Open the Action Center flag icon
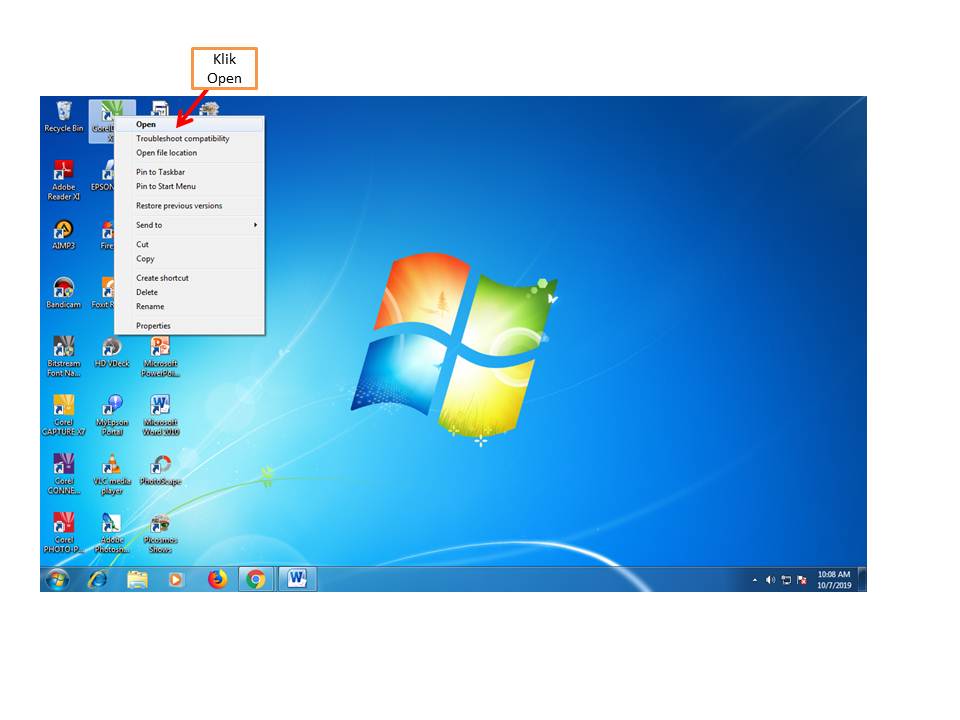Screen dimensions: 960x720 [x=801, y=580]
